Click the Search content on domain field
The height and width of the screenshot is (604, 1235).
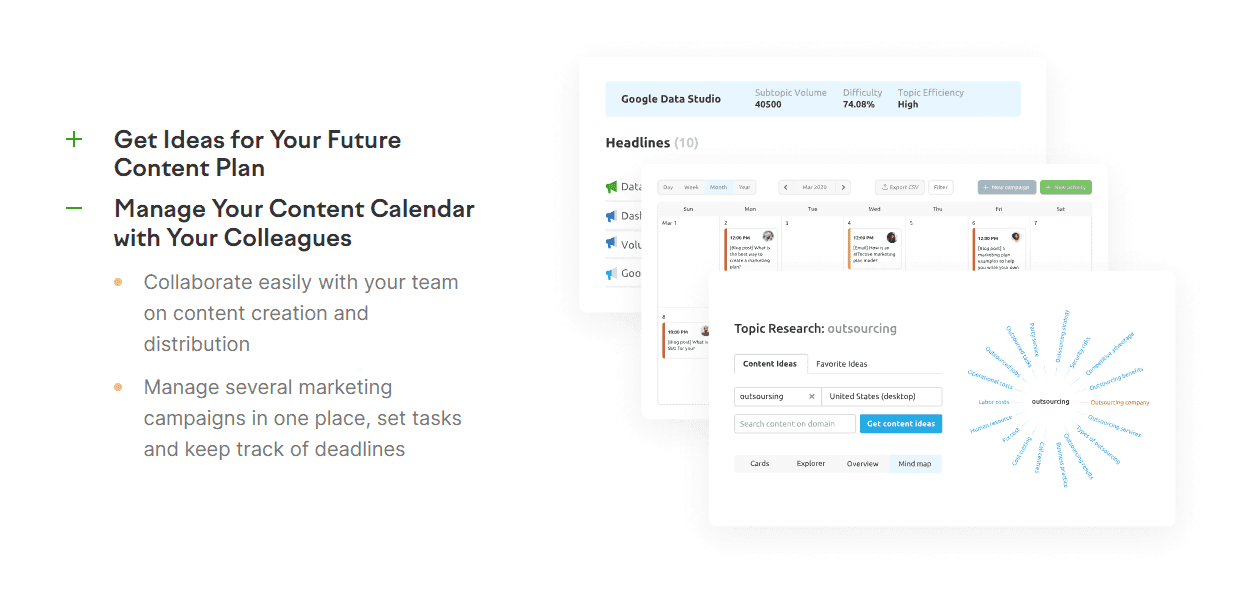[x=795, y=424]
